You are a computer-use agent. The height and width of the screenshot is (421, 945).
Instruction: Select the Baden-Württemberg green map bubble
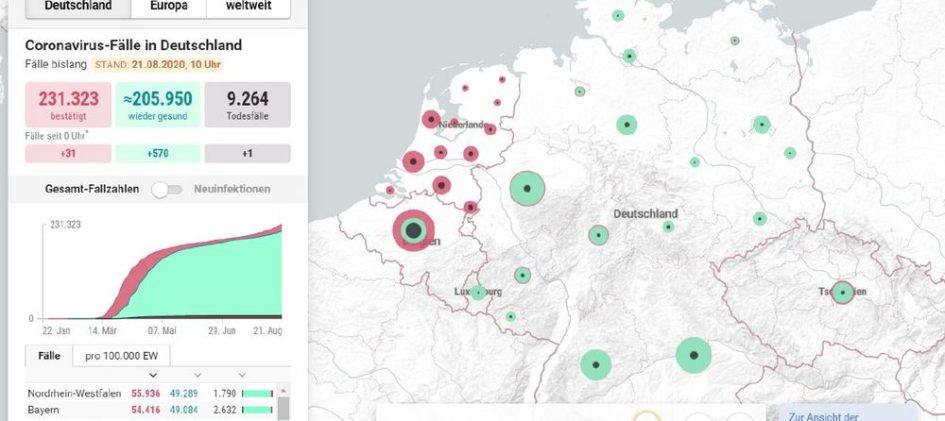click(x=596, y=365)
